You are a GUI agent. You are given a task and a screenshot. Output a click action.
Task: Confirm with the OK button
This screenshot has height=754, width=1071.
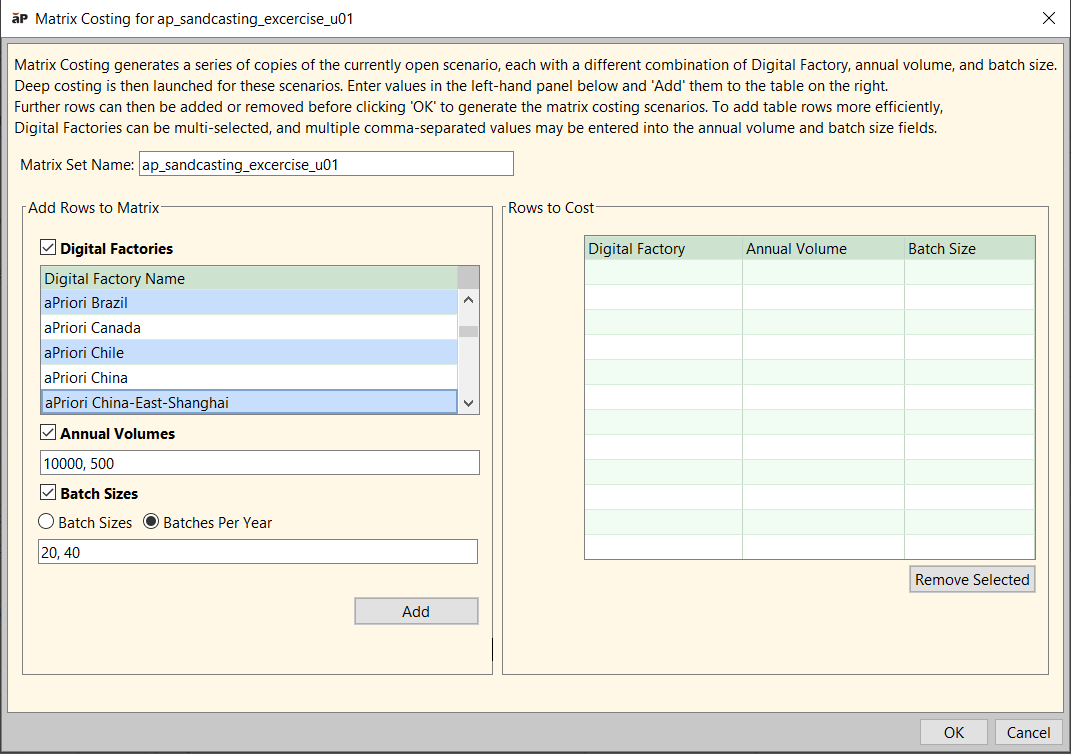pyautogui.click(x=953, y=733)
